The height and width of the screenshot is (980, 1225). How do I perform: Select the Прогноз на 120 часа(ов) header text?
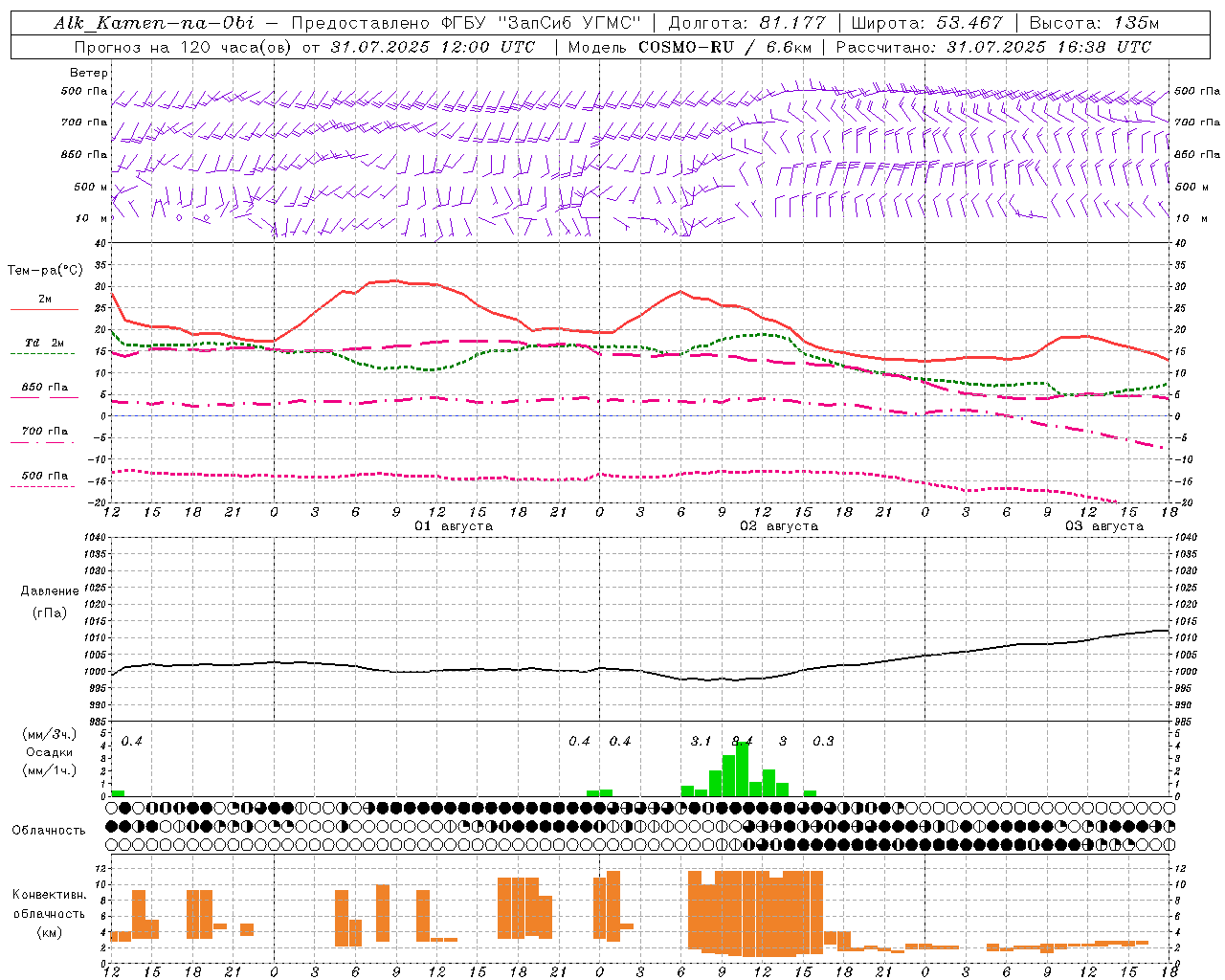click(185, 47)
